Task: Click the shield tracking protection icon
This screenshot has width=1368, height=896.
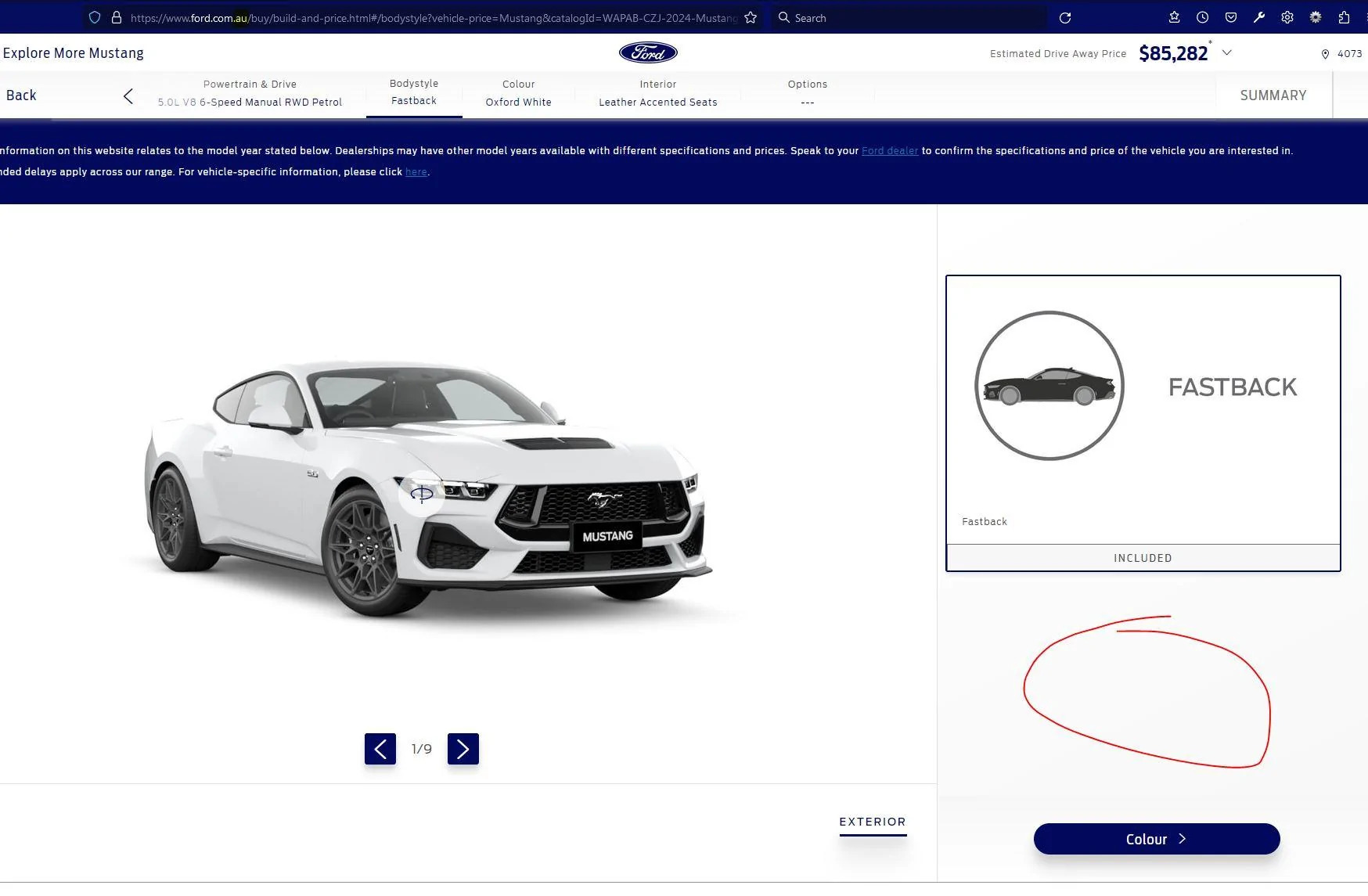Action: (x=95, y=17)
